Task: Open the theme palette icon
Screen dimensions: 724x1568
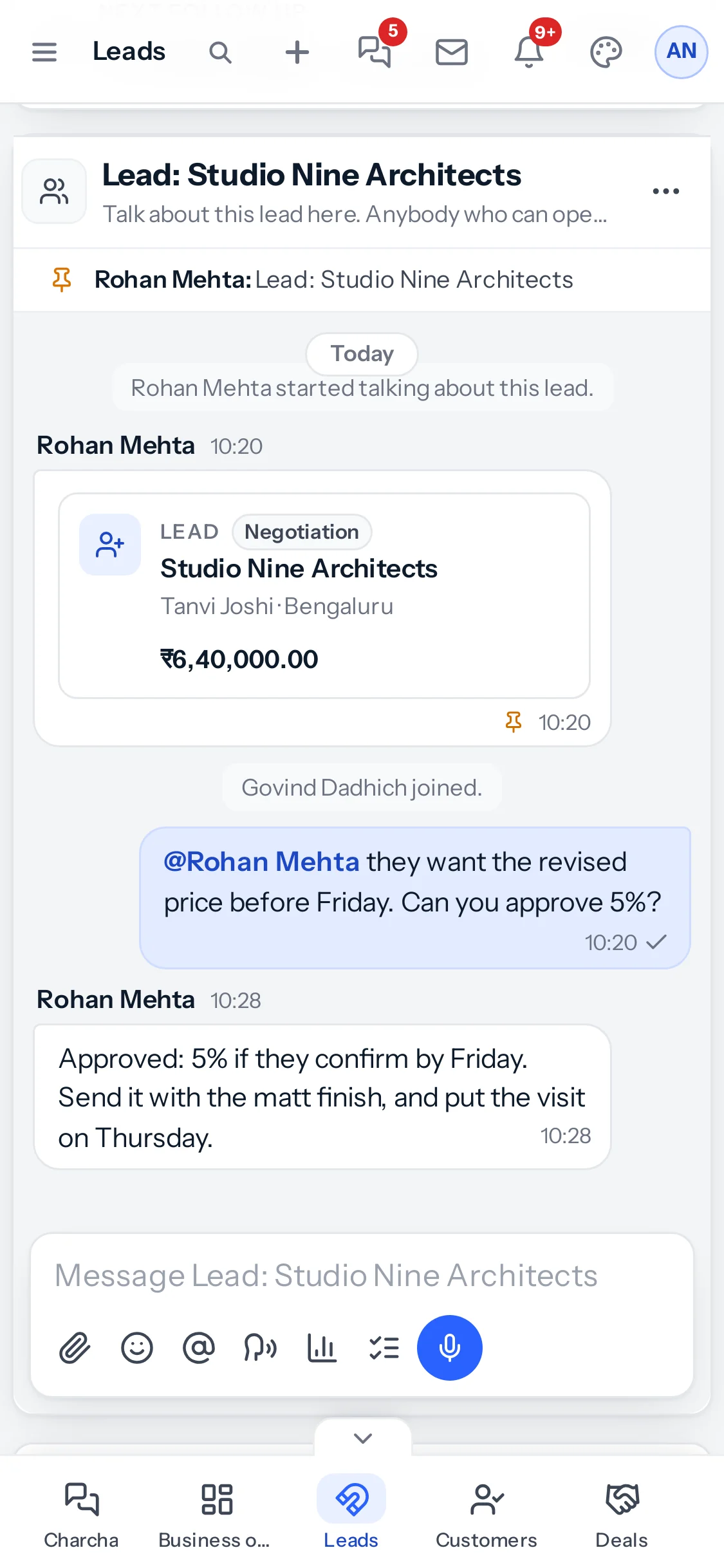Action: [x=606, y=52]
